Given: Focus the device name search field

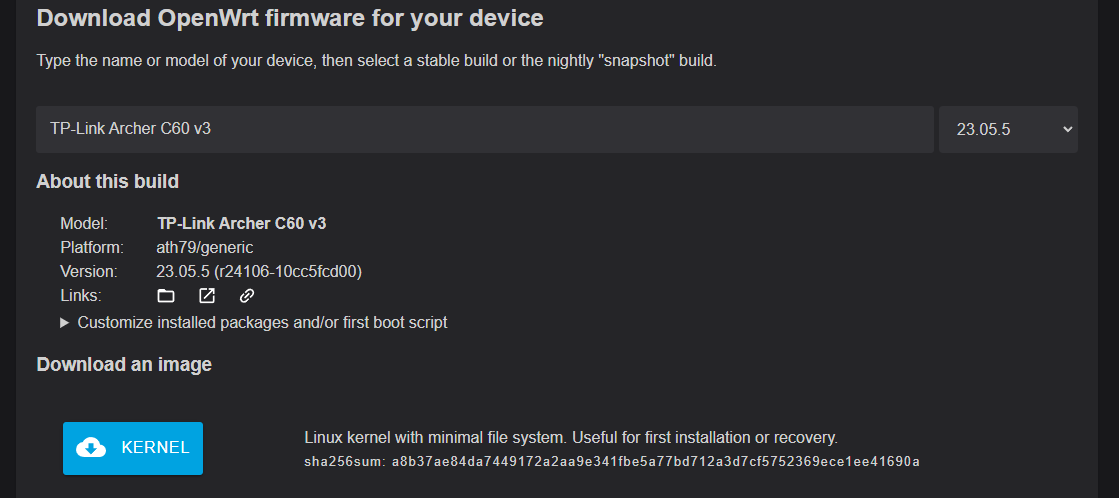Looking at the screenshot, I should click(x=485, y=130).
